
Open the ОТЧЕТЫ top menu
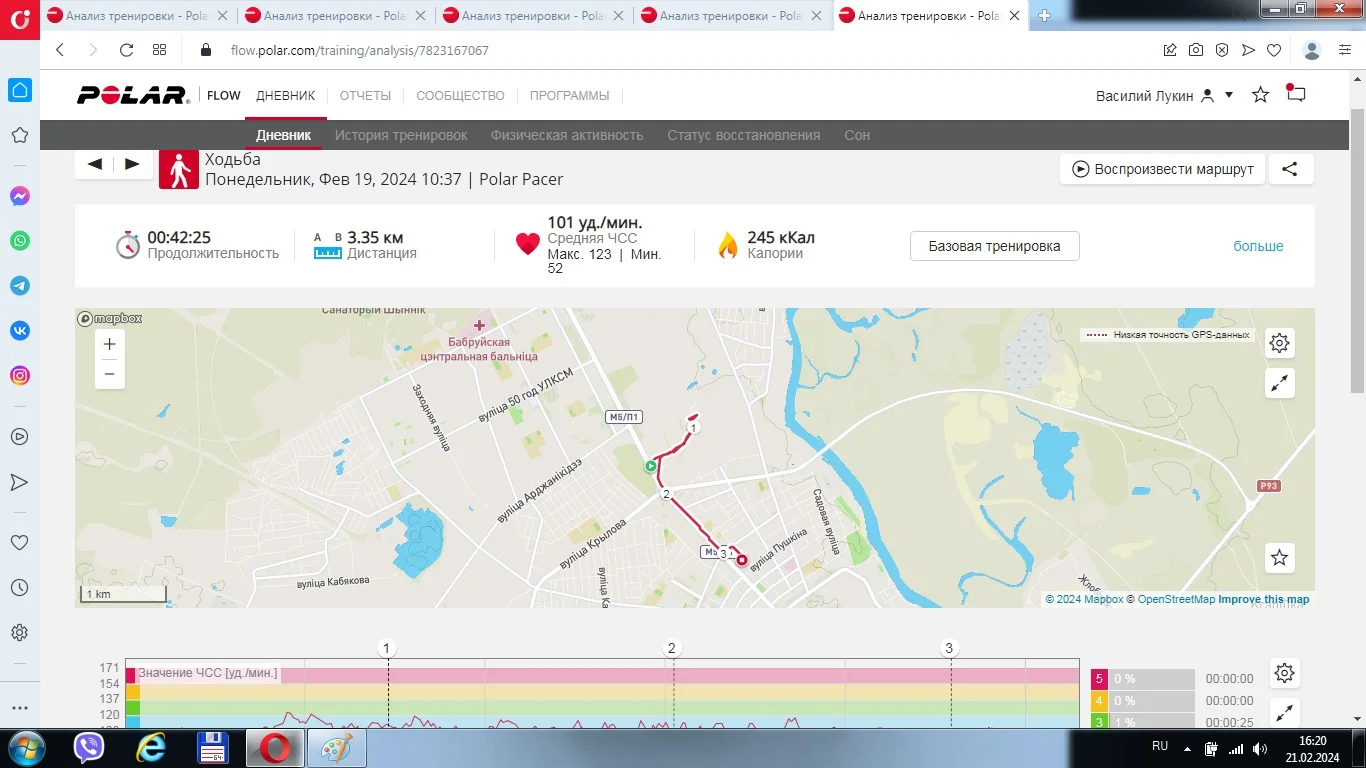coord(365,96)
